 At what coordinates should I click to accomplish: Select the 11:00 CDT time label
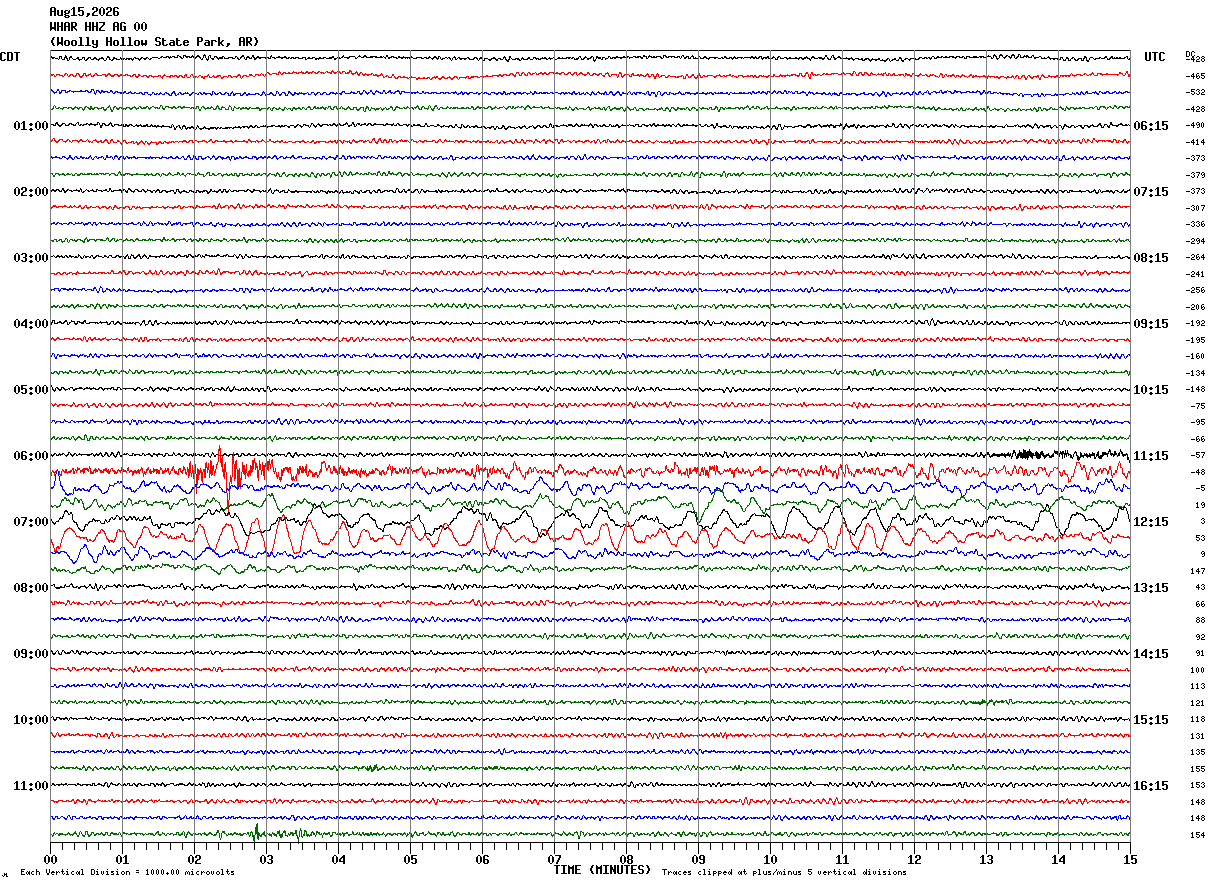point(30,786)
